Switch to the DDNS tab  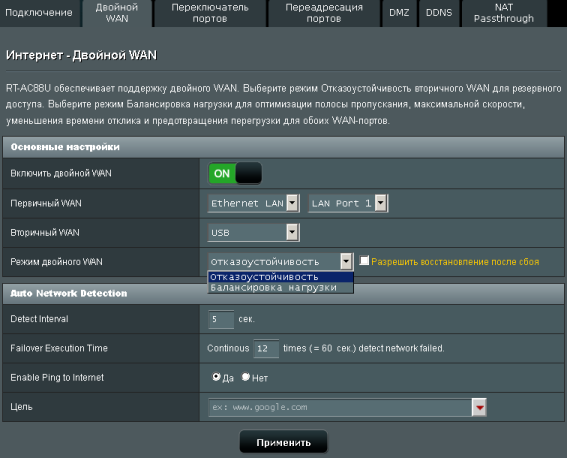pos(439,13)
